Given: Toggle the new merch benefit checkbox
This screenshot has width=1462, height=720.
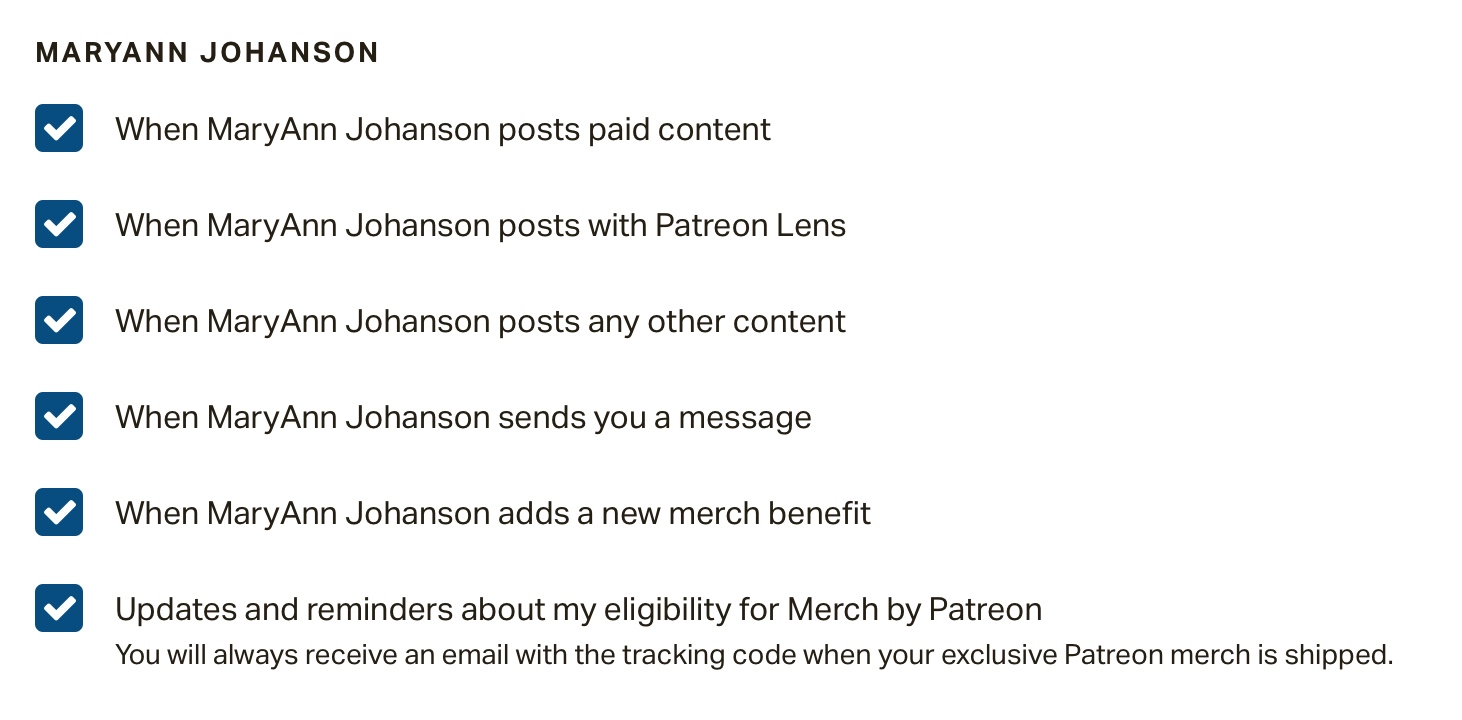Looking at the screenshot, I should tap(59, 512).
